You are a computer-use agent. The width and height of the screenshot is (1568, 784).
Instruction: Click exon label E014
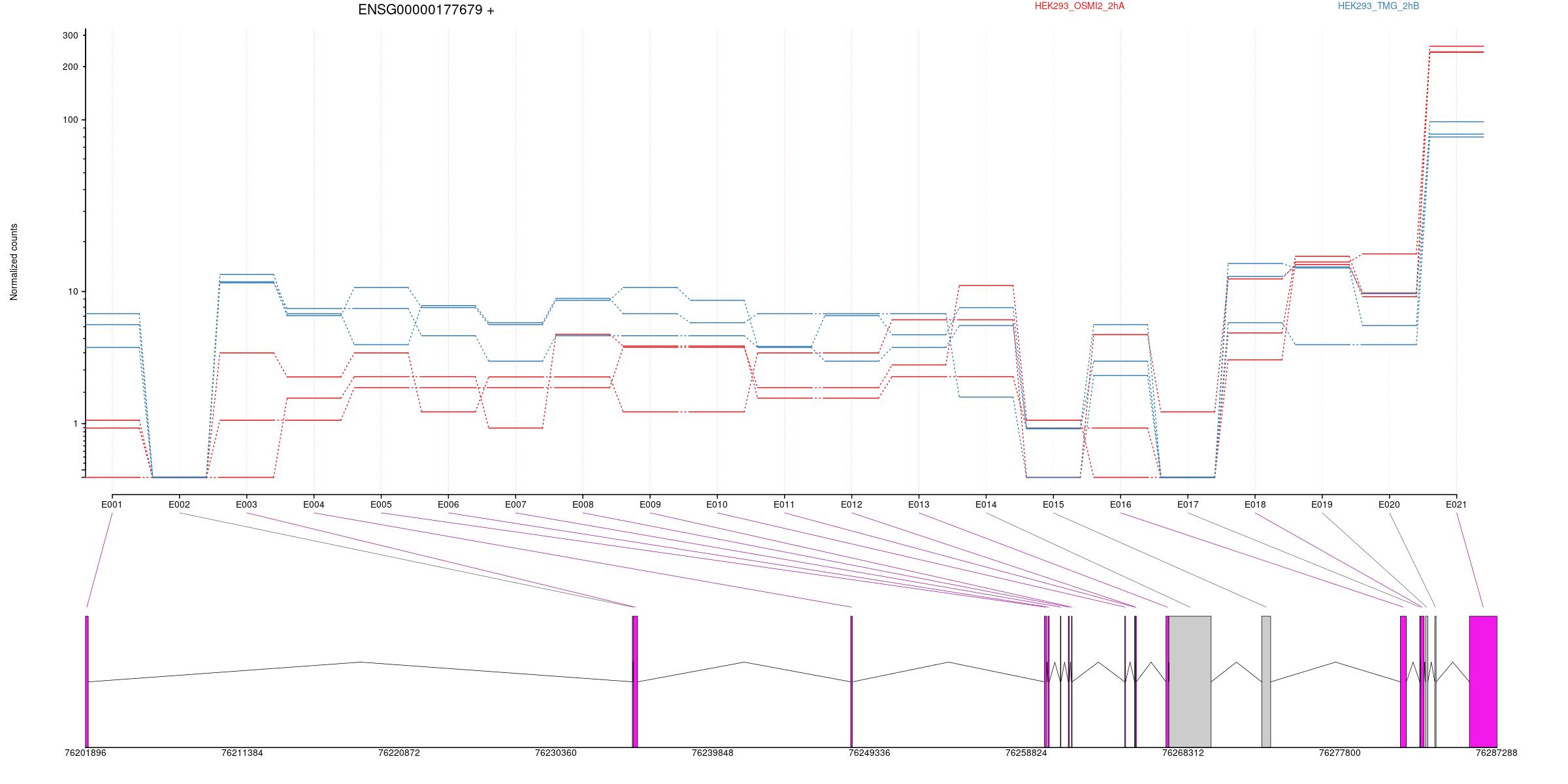[x=986, y=504]
